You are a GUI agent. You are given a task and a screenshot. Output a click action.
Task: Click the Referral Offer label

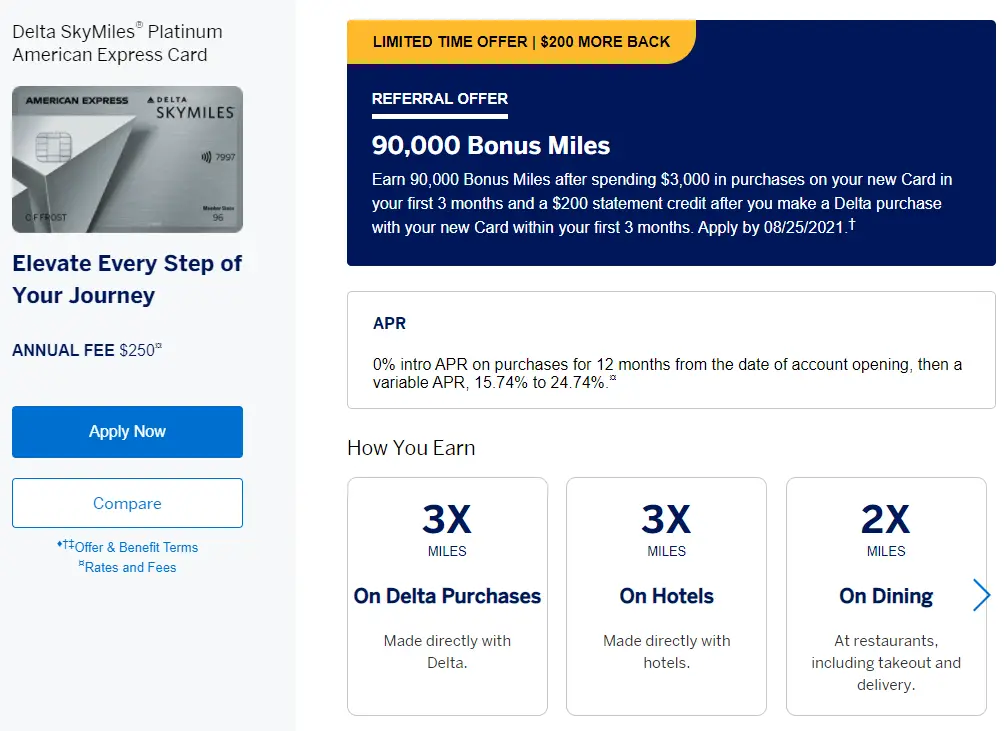tap(440, 99)
